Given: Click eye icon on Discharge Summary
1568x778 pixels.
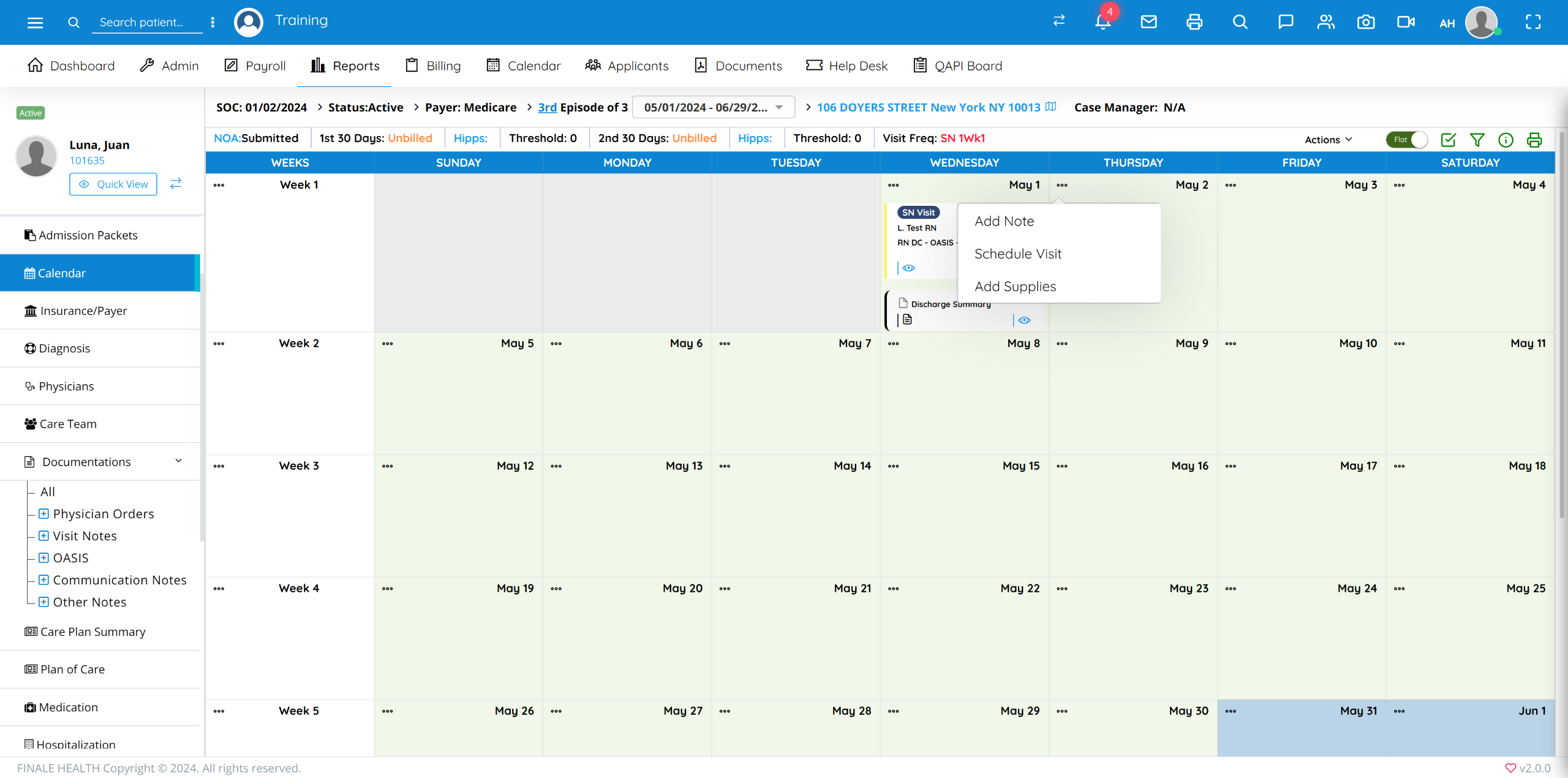Looking at the screenshot, I should coord(1024,320).
